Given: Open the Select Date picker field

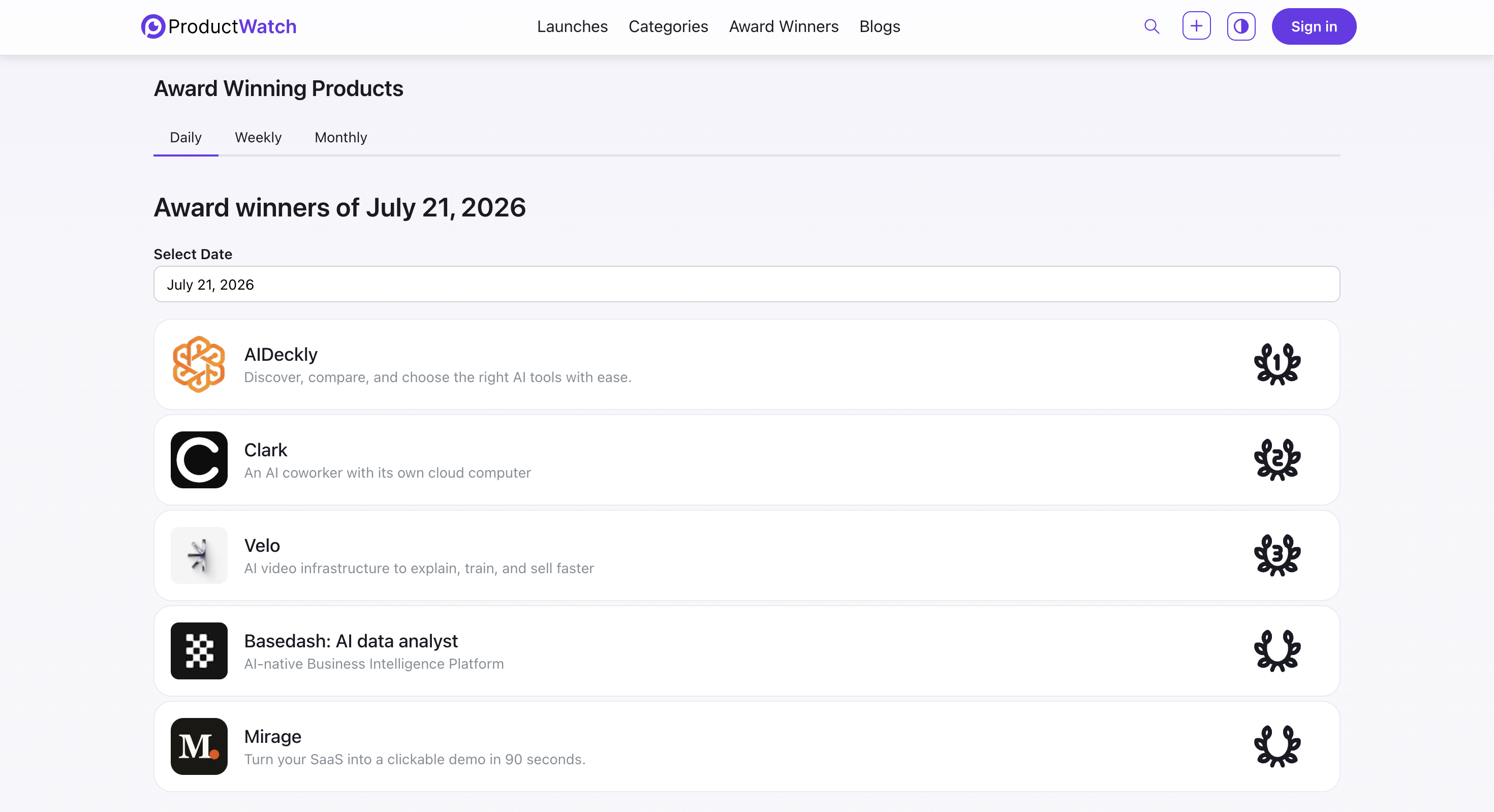Looking at the screenshot, I should [x=746, y=284].
